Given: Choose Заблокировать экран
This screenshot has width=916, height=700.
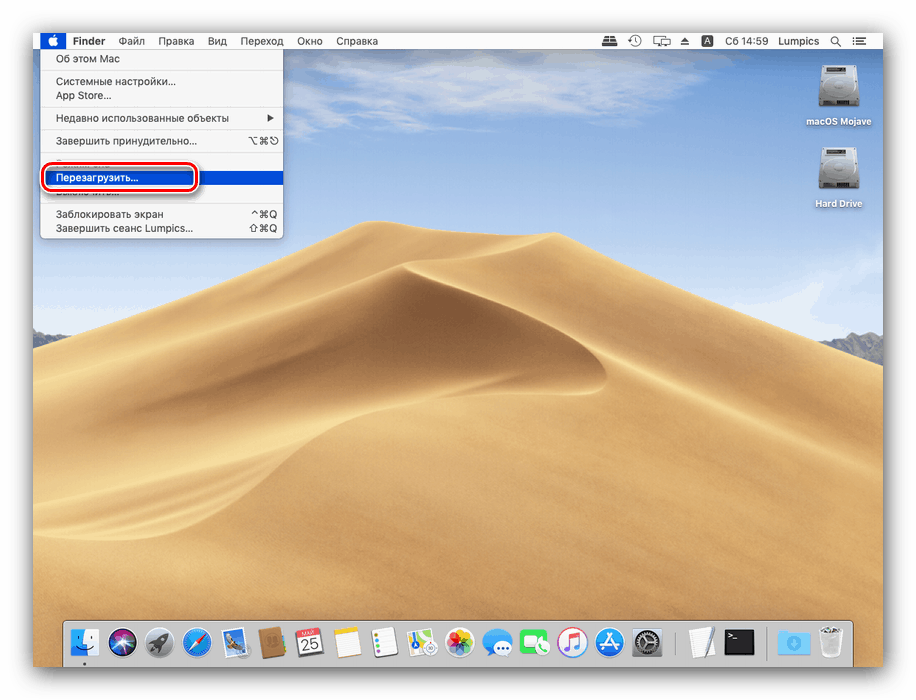Looking at the screenshot, I should coord(162,214).
